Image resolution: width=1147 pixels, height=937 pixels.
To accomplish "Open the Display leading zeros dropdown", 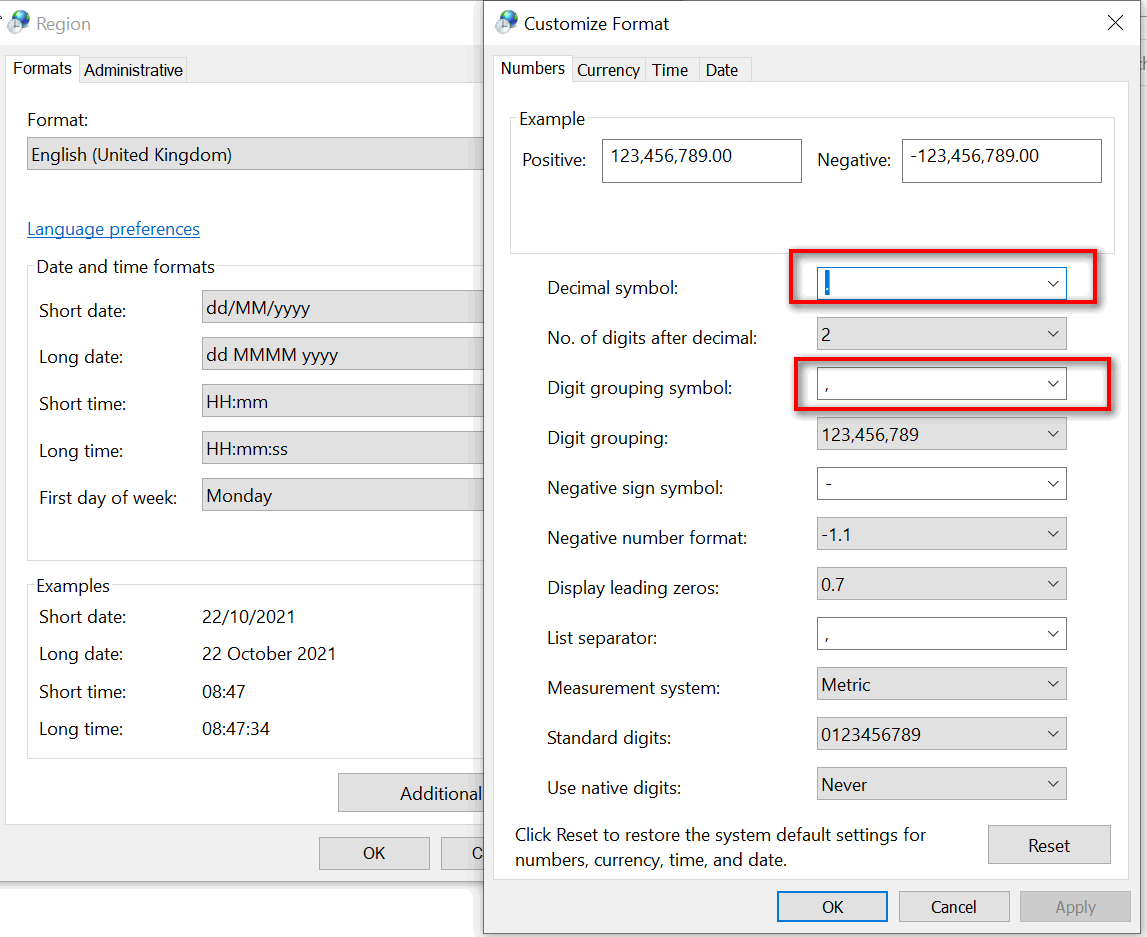I will (x=1052, y=584).
